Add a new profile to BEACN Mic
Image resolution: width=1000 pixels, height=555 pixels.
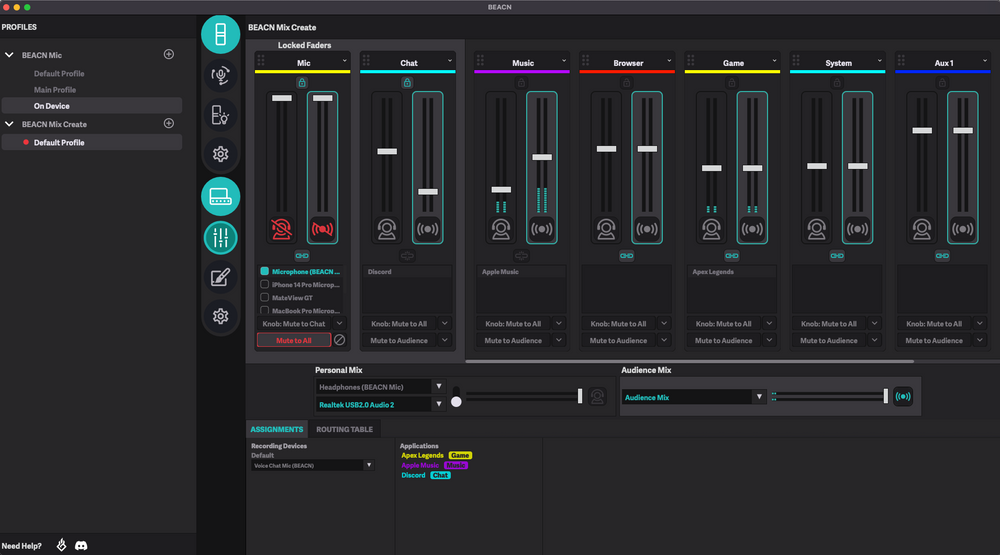pyautogui.click(x=169, y=54)
